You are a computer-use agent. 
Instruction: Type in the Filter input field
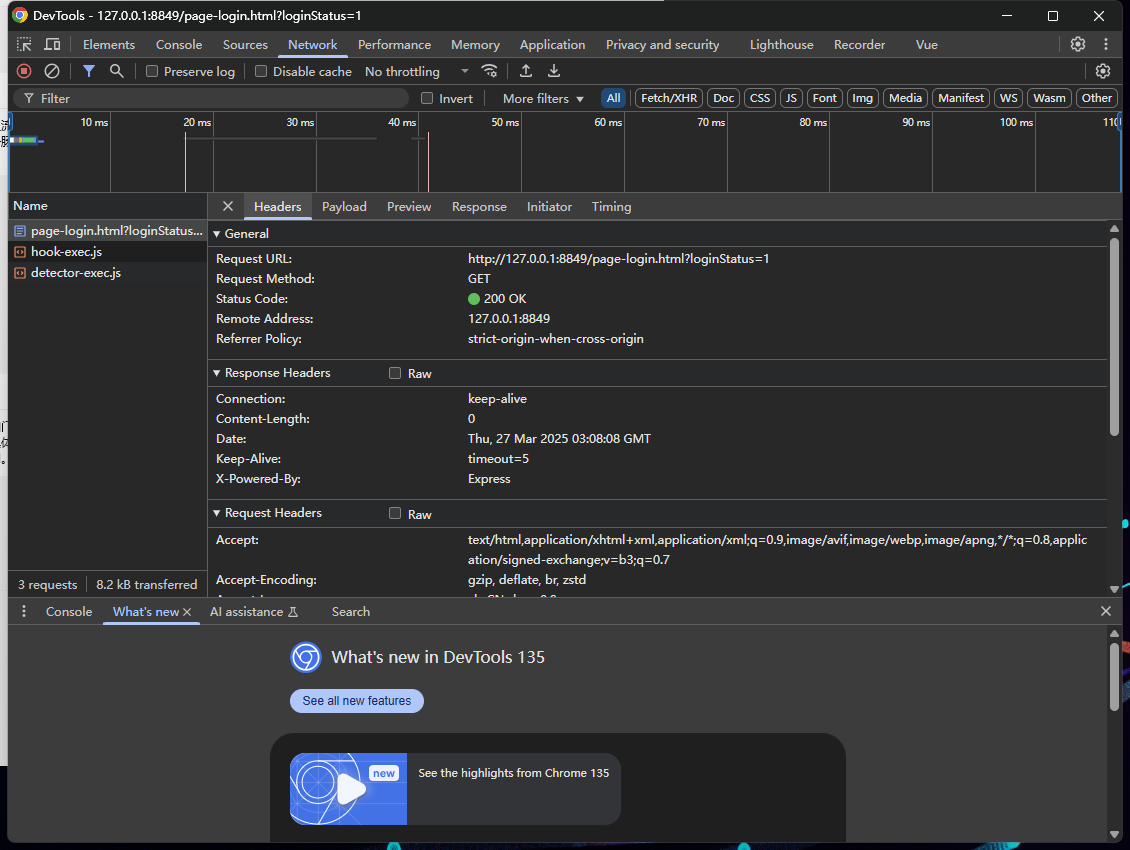220,98
